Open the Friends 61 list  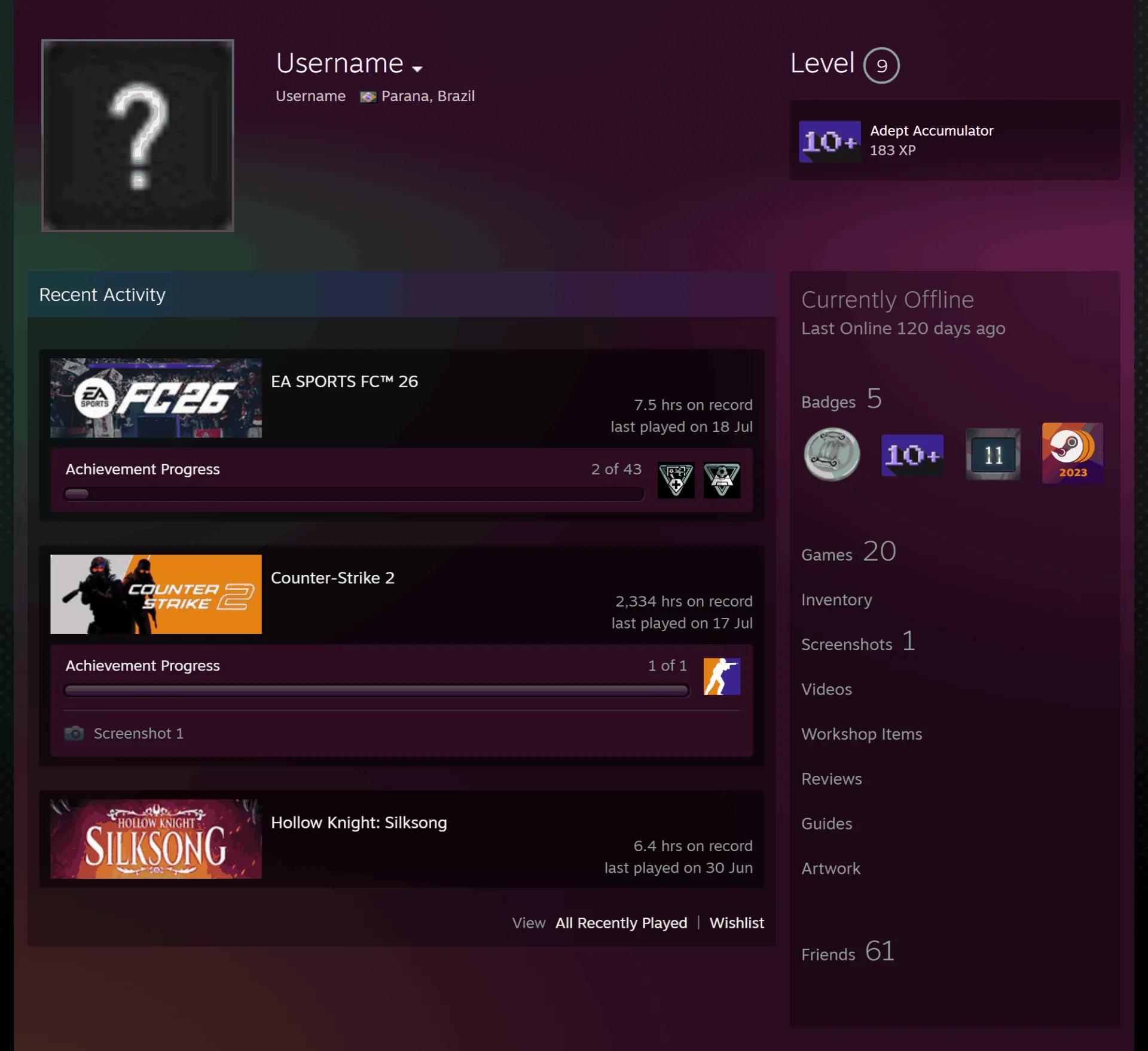848,952
